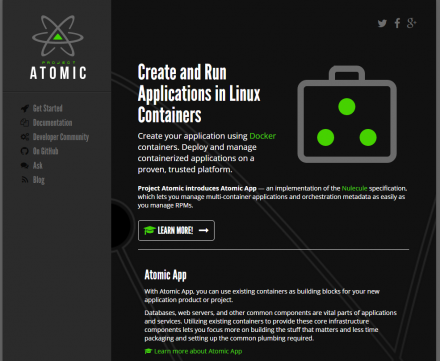Screen dimensions: 440x361
Task: Follow the green Docker link
Action: (263, 136)
